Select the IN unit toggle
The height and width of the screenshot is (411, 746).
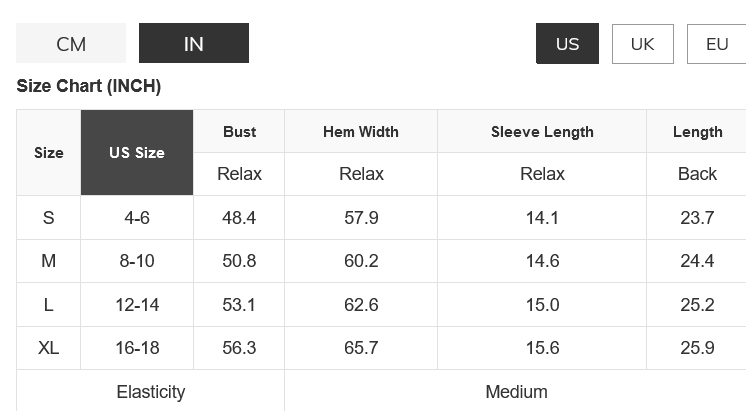click(194, 44)
